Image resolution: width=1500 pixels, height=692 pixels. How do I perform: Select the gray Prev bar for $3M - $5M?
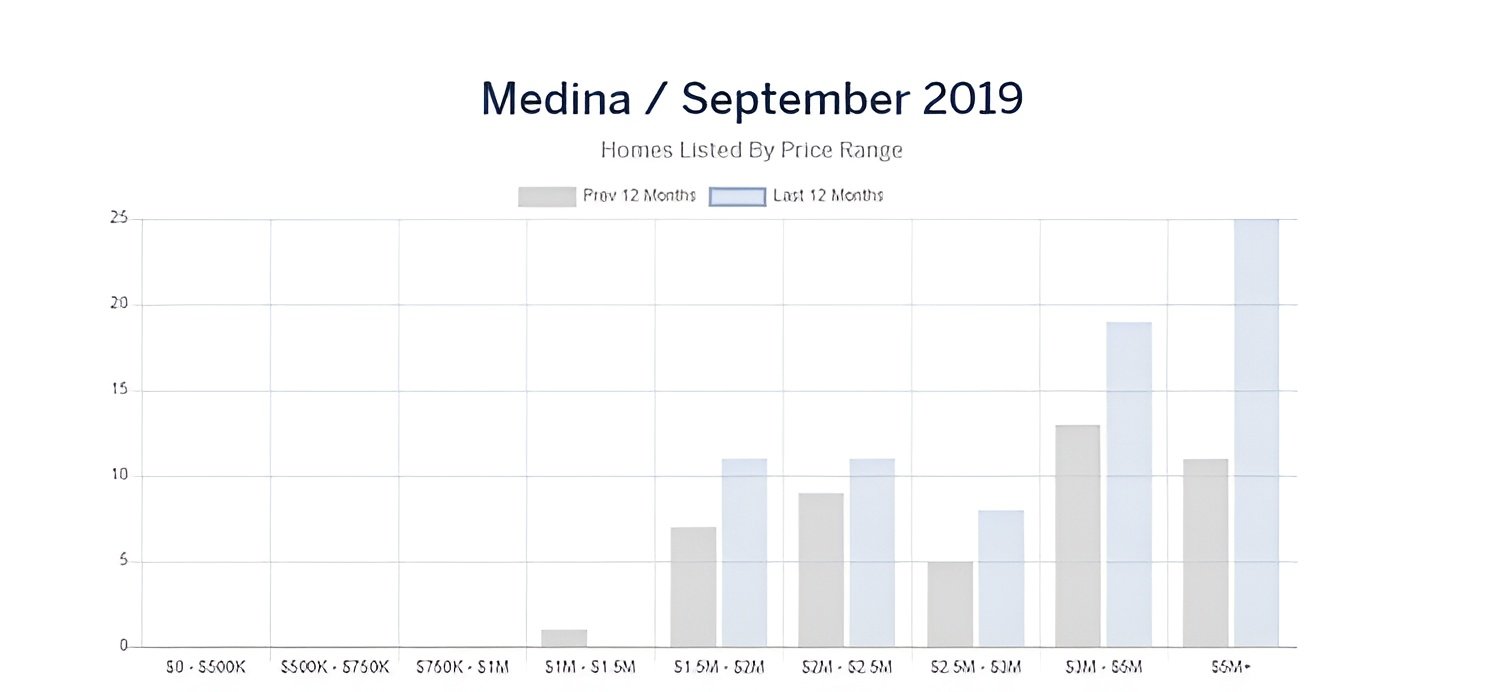tap(1077, 536)
